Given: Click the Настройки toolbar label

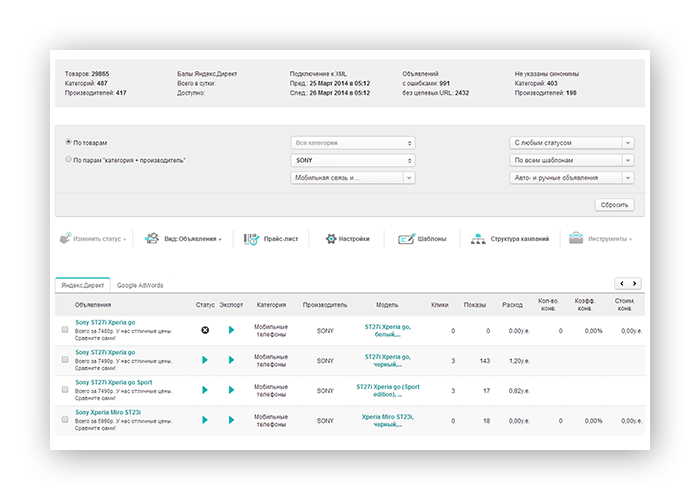Looking at the screenshot, I should [354, 239].
